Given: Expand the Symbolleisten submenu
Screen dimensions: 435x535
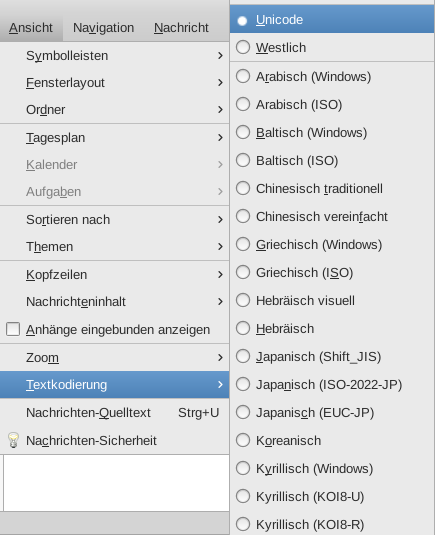Looking at the screenshot, I should [x=114, y=55].
